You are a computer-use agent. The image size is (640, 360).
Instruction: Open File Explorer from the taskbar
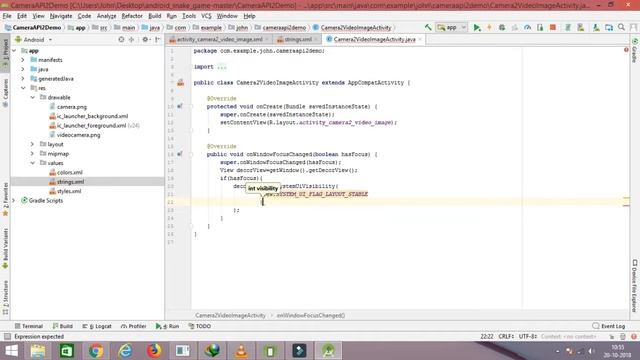point(38,351)
